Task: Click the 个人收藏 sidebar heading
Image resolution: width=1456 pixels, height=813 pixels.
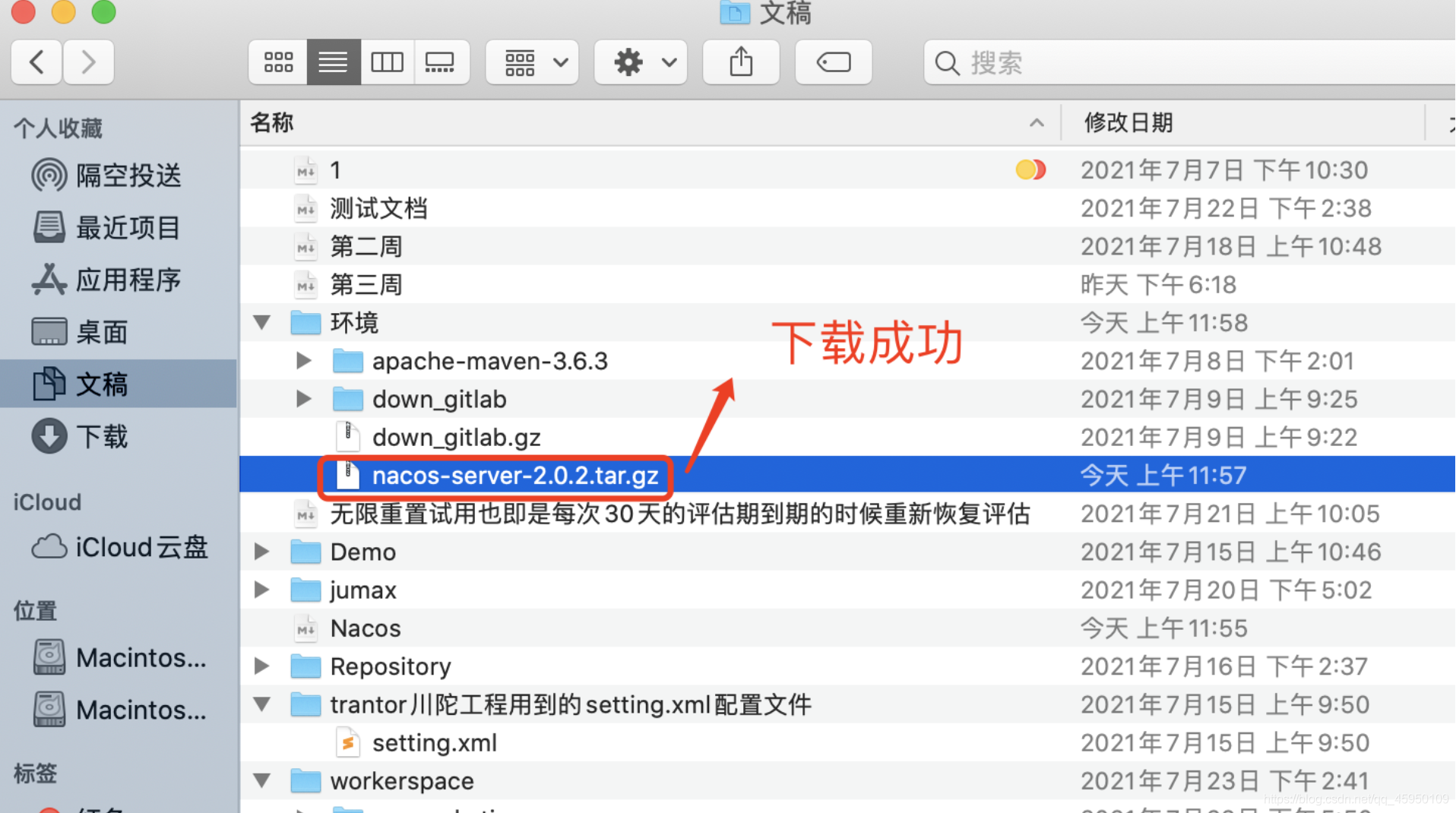Action: (58, 128)
